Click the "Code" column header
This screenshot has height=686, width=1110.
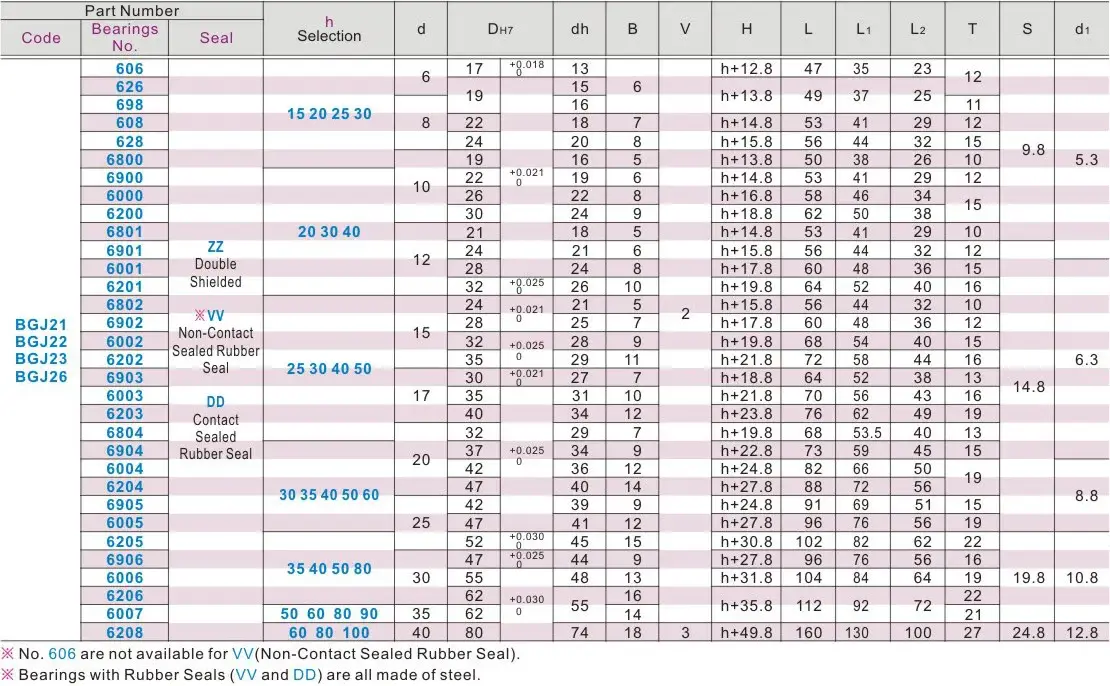click(41, 38)
